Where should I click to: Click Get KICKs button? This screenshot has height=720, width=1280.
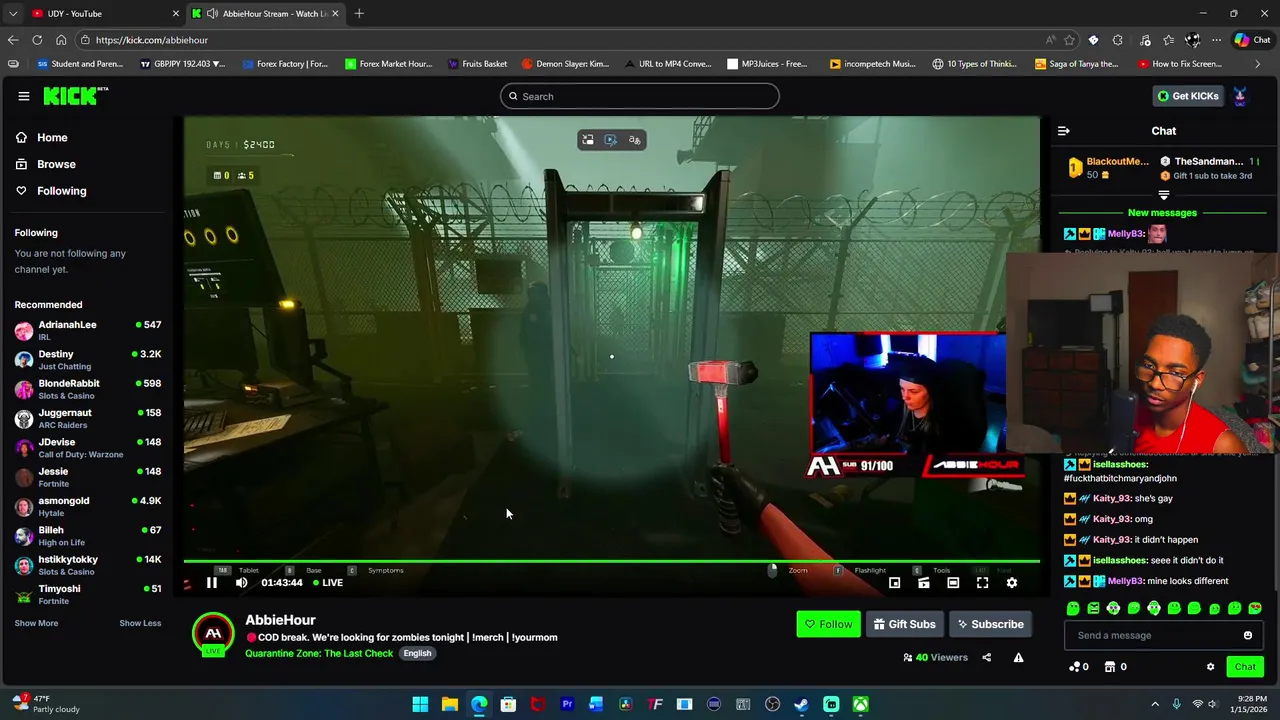coord(1188,96)
